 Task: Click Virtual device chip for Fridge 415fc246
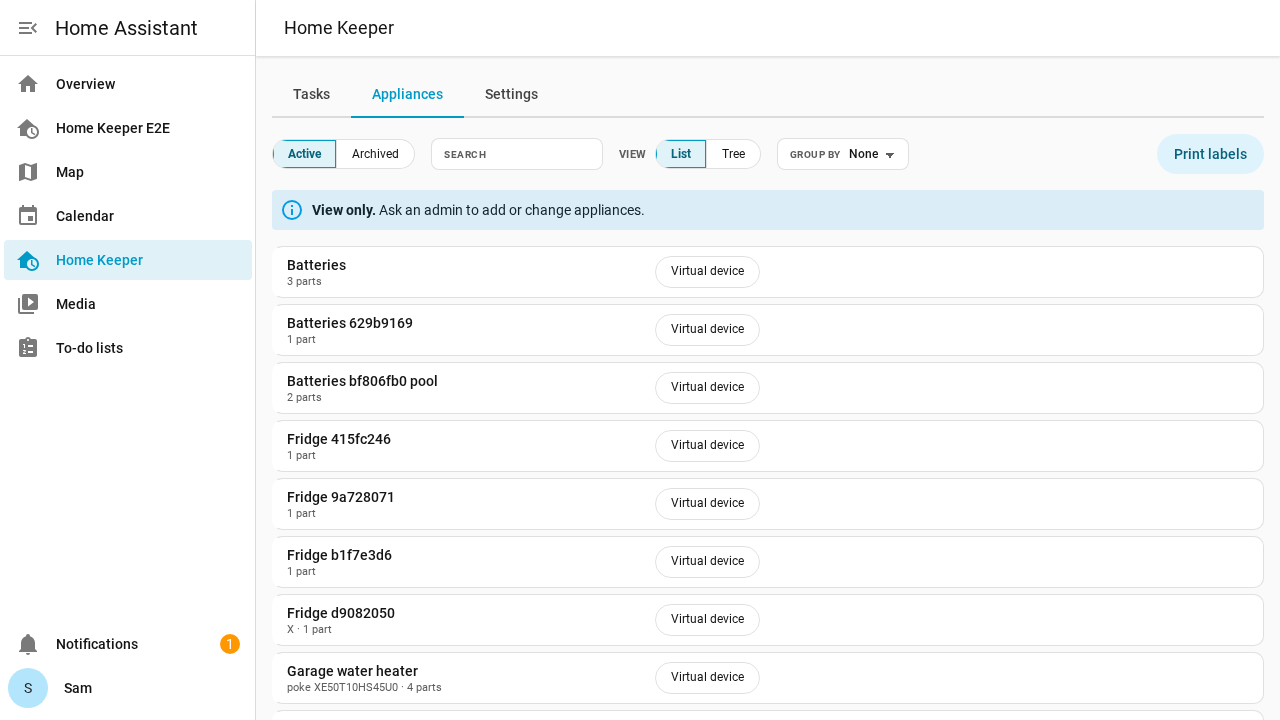tap(707, 445)
